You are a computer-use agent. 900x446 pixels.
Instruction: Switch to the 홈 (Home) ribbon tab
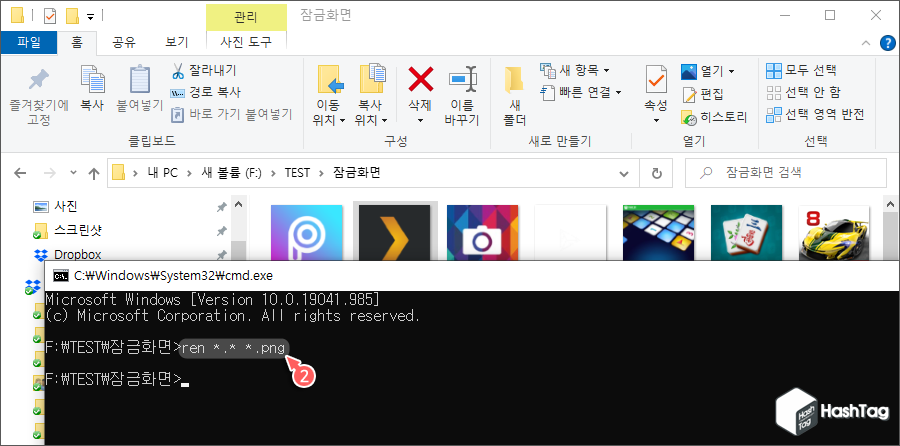coord(77,42)
